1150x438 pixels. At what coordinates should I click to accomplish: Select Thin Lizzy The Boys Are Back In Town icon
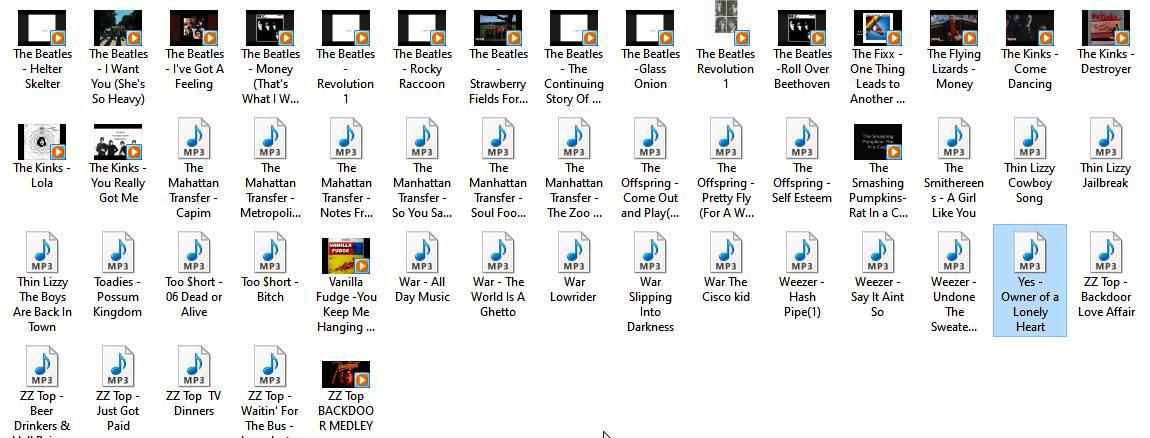click(42, 253)
